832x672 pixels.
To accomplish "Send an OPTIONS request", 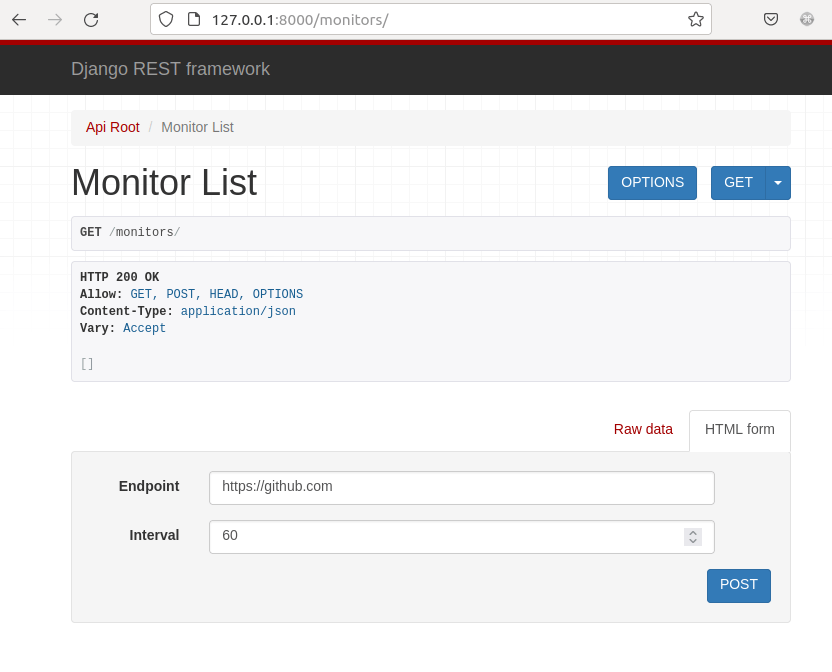I will pyautogui.click(x=652, y=182).
